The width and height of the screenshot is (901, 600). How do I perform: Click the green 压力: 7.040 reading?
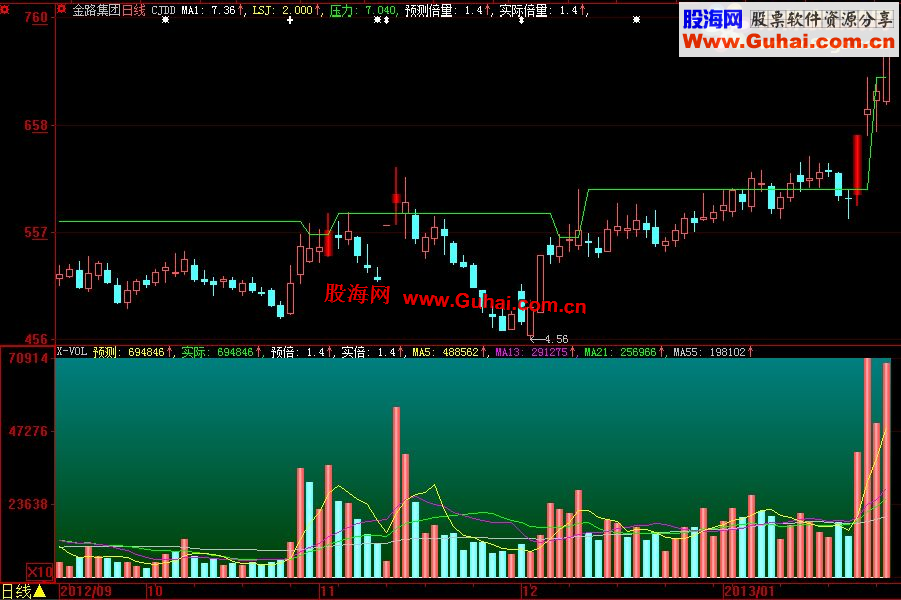click(x=363, y=10)
